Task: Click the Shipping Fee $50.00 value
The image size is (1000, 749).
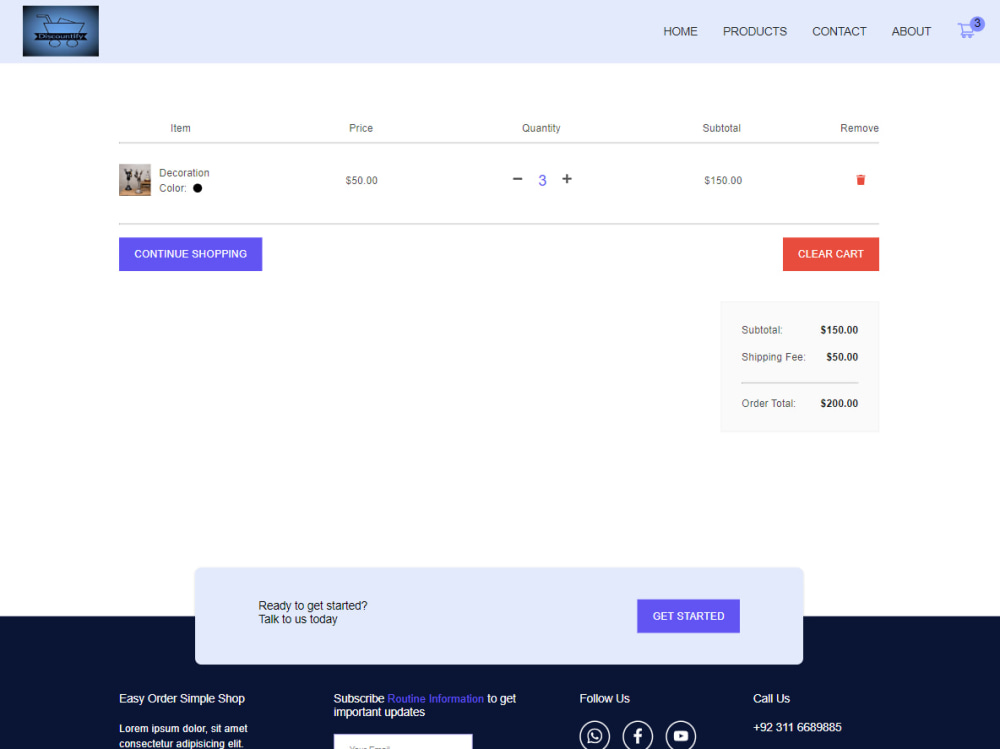Action: click(842, 357)
